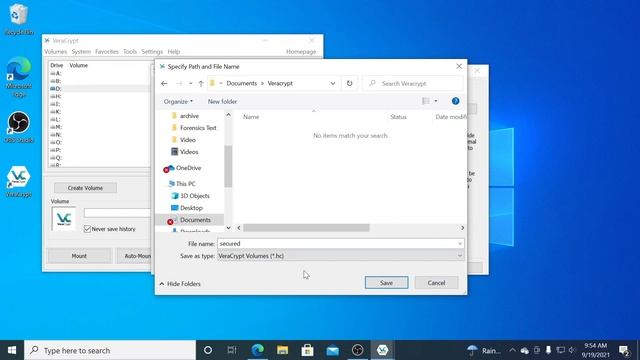Open OBS Studio desktop shortcut
The image size is (640, 360).
pos(19,127)
